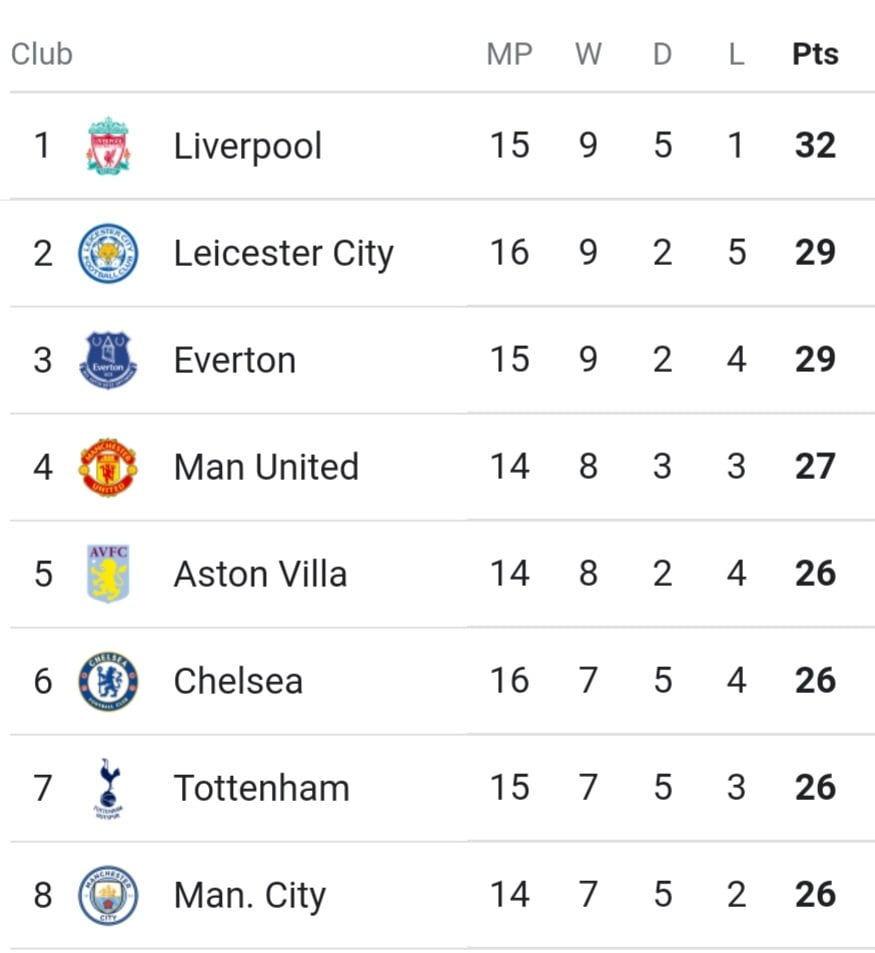The height and width of the screenshot is (953, 875).
Task: Click the Manchester United crest icon
Action: [108, 467]
